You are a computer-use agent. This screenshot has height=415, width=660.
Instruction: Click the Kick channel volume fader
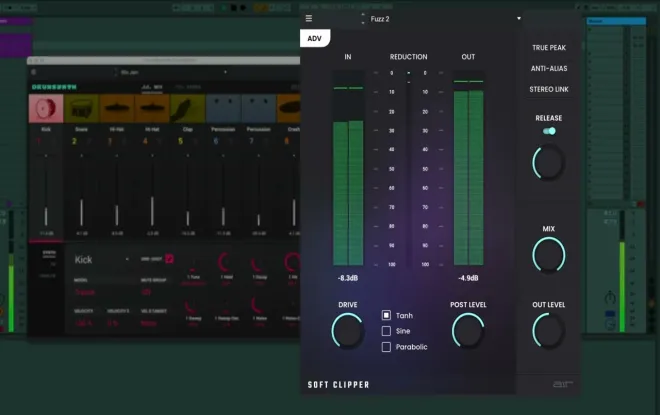point(46,191)
